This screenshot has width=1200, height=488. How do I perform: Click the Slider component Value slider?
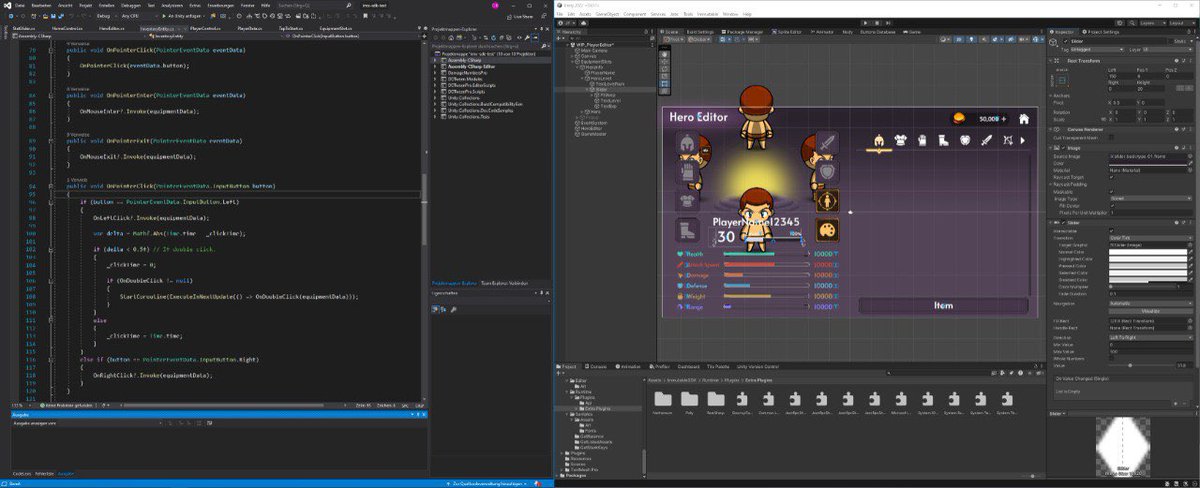pos(1140,366)
